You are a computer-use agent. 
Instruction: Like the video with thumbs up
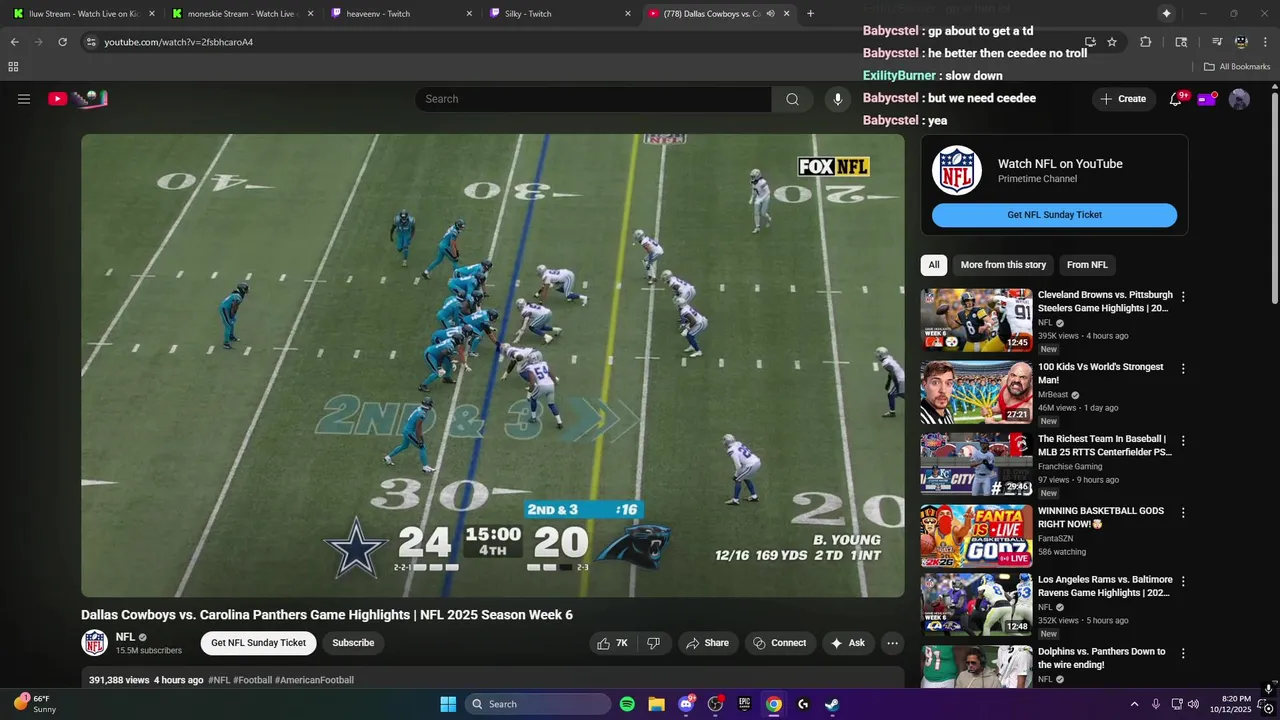point(613,643)
